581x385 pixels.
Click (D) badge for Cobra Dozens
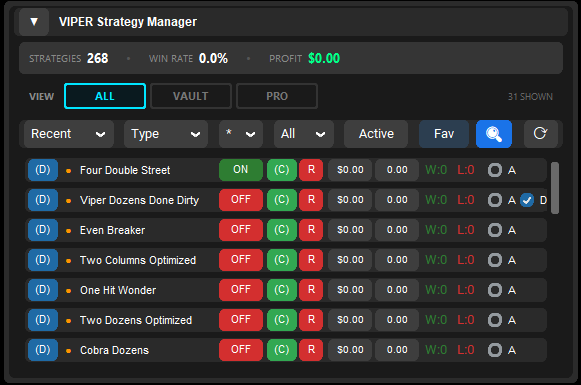(x=43, y=350)
